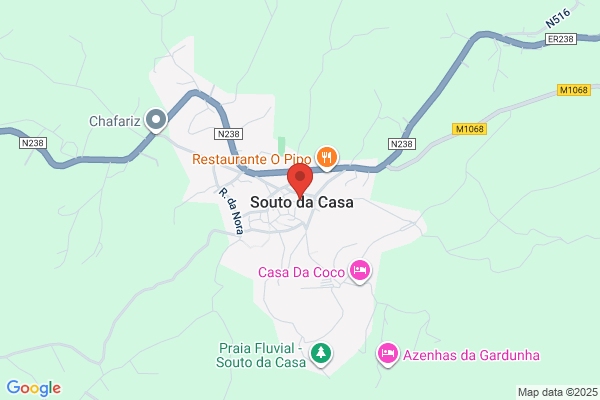The width and height of the screenshot is (600, 400).
Task: Select the upper M1068 yellow road badge
Action: [x=574, y=90]
